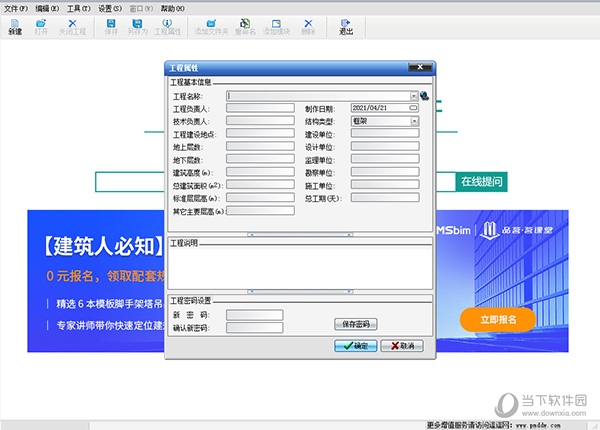The image size is (600, 430).
Task: Confirm the dialog with 确定 button
Action: click(x=355, y=345)
